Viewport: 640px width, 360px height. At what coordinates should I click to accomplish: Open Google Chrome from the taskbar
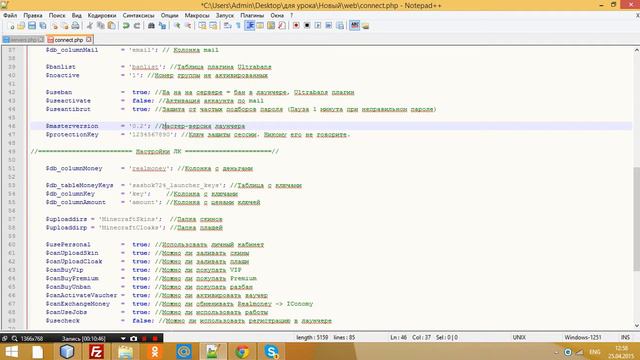pyautogui.click(x=242, y=352)
